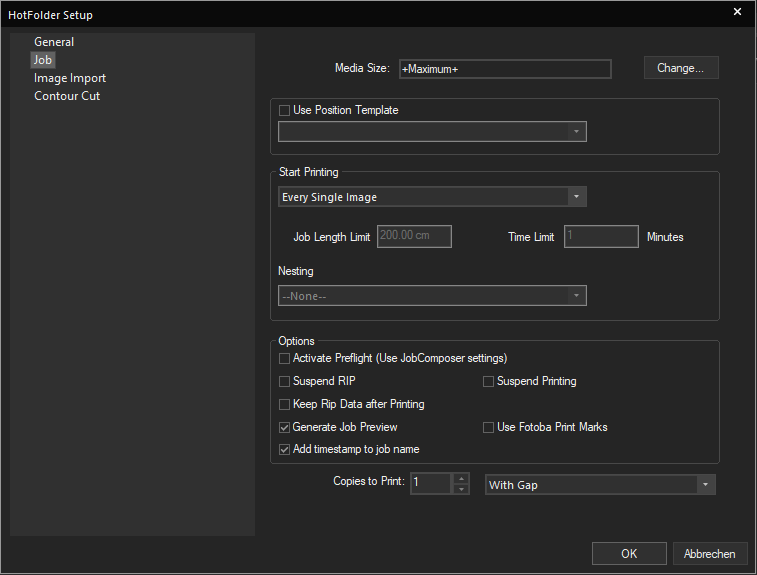
Task: Open the Position Template dropdown
Action: (x=432, y=131)
